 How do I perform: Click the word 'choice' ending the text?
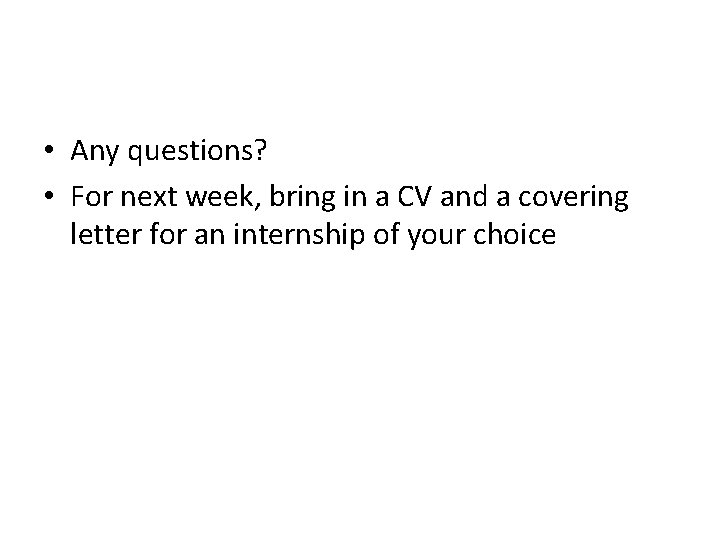coord(515,234)
